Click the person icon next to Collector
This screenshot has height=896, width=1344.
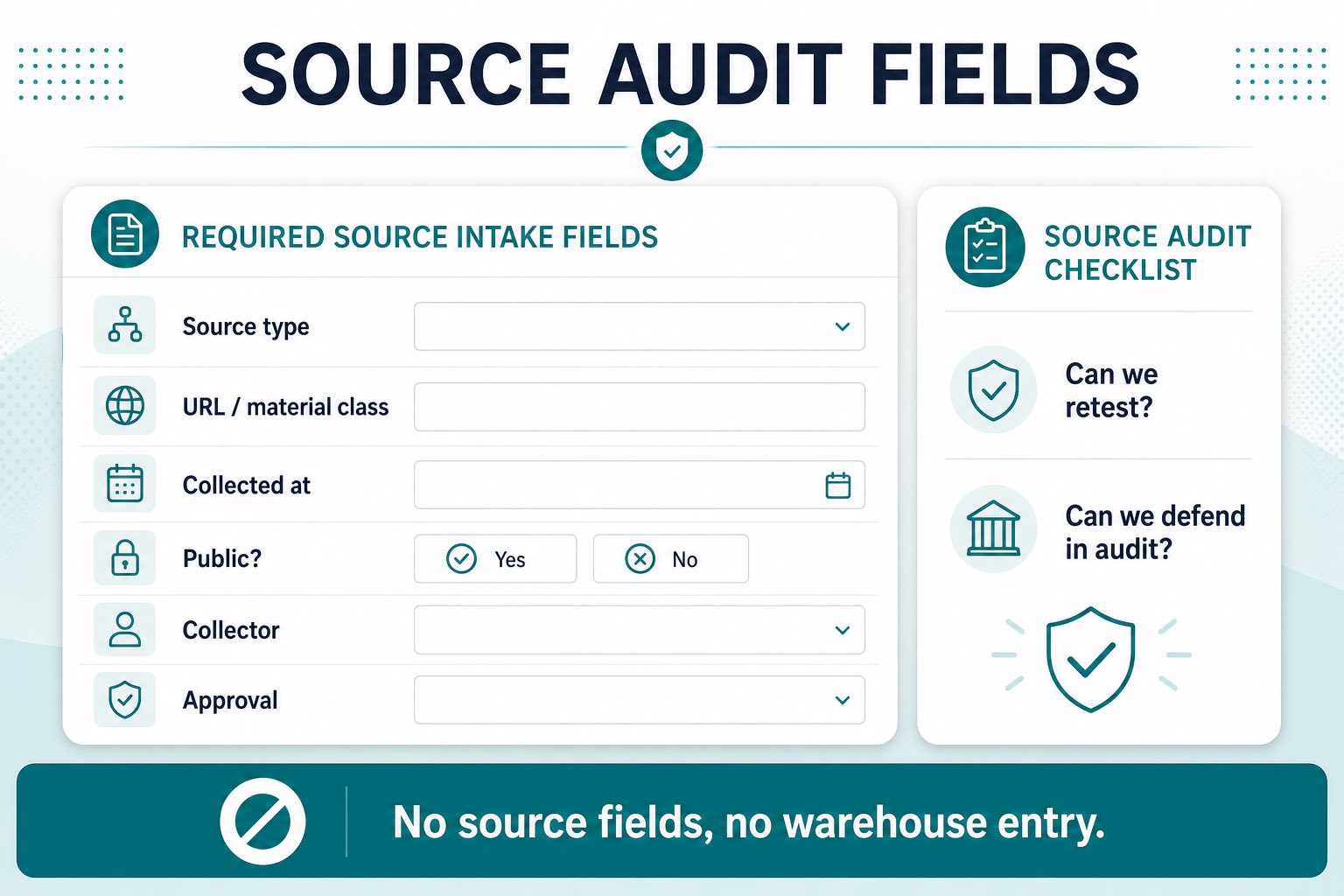(125, 629)
